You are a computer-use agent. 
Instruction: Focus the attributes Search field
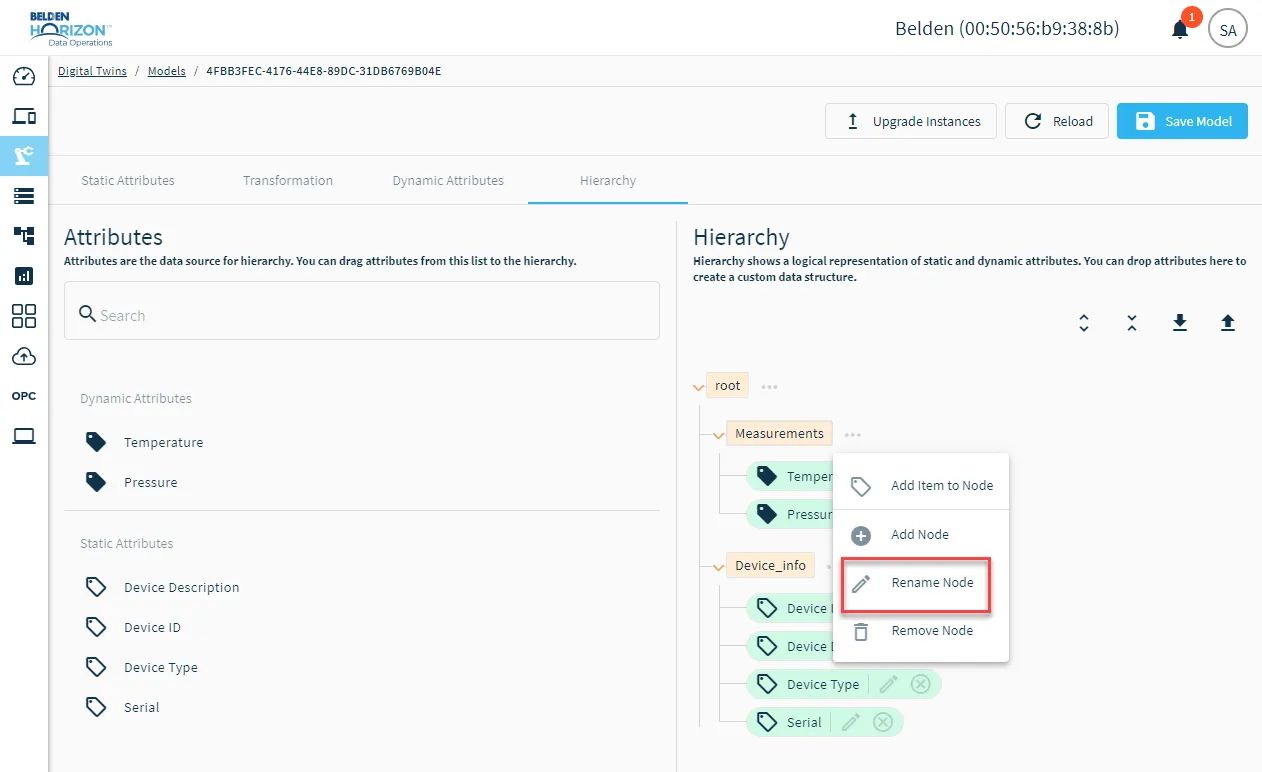tap(362, 310)
